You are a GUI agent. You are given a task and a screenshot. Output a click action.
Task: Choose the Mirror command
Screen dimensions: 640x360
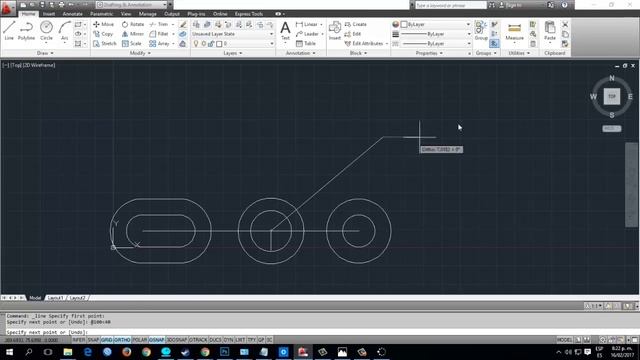pyautogui.click(x=133, y=34)
